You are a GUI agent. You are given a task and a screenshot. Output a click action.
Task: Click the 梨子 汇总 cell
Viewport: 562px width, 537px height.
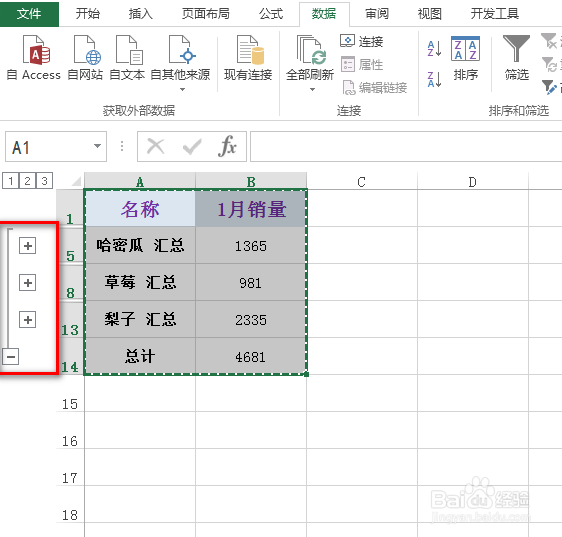(x=140, y=319)
